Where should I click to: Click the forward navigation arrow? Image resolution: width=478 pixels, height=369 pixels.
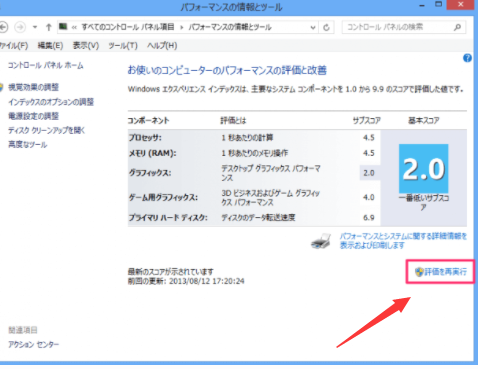click(20, 27)
